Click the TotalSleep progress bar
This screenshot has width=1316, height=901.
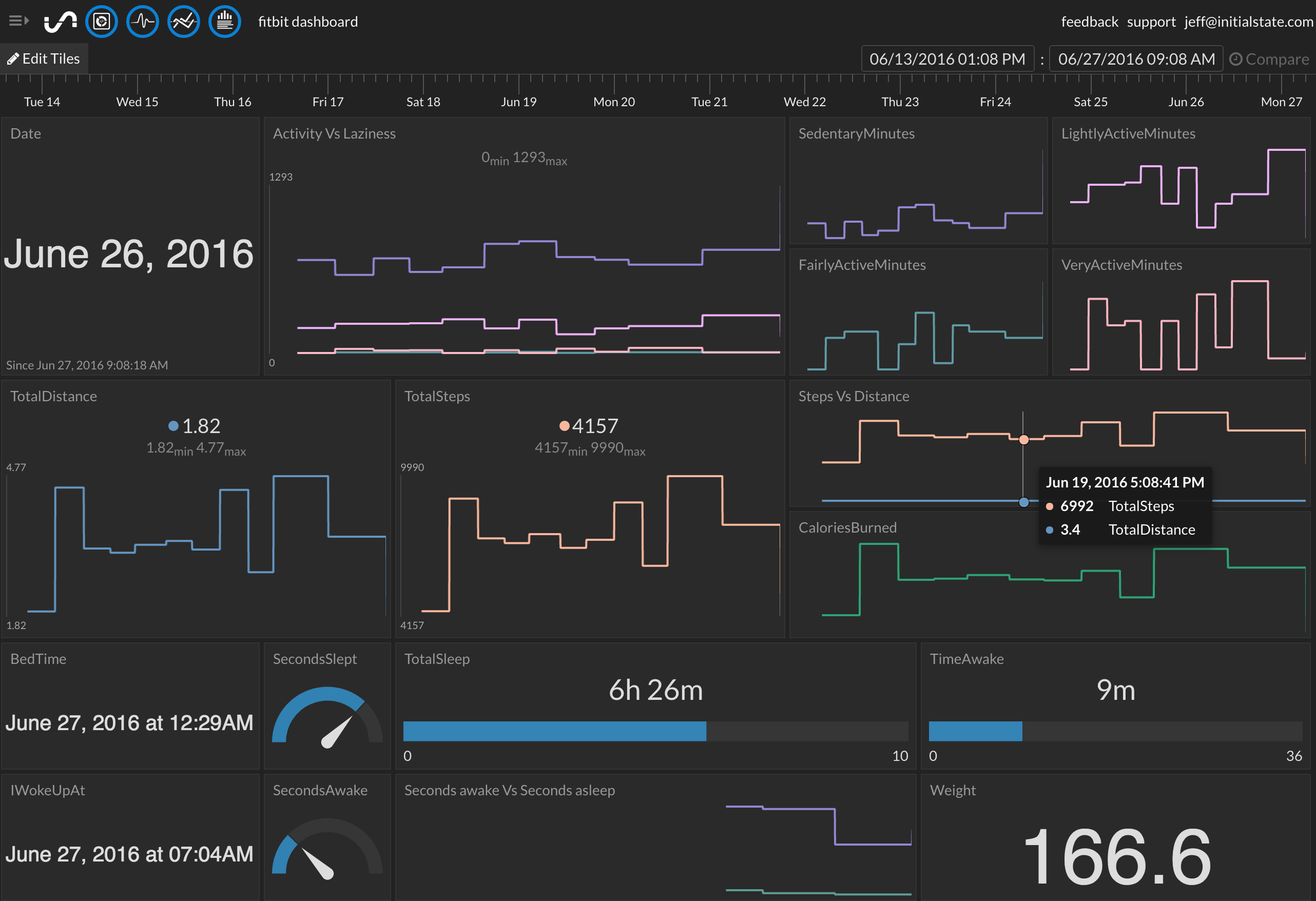655,731
